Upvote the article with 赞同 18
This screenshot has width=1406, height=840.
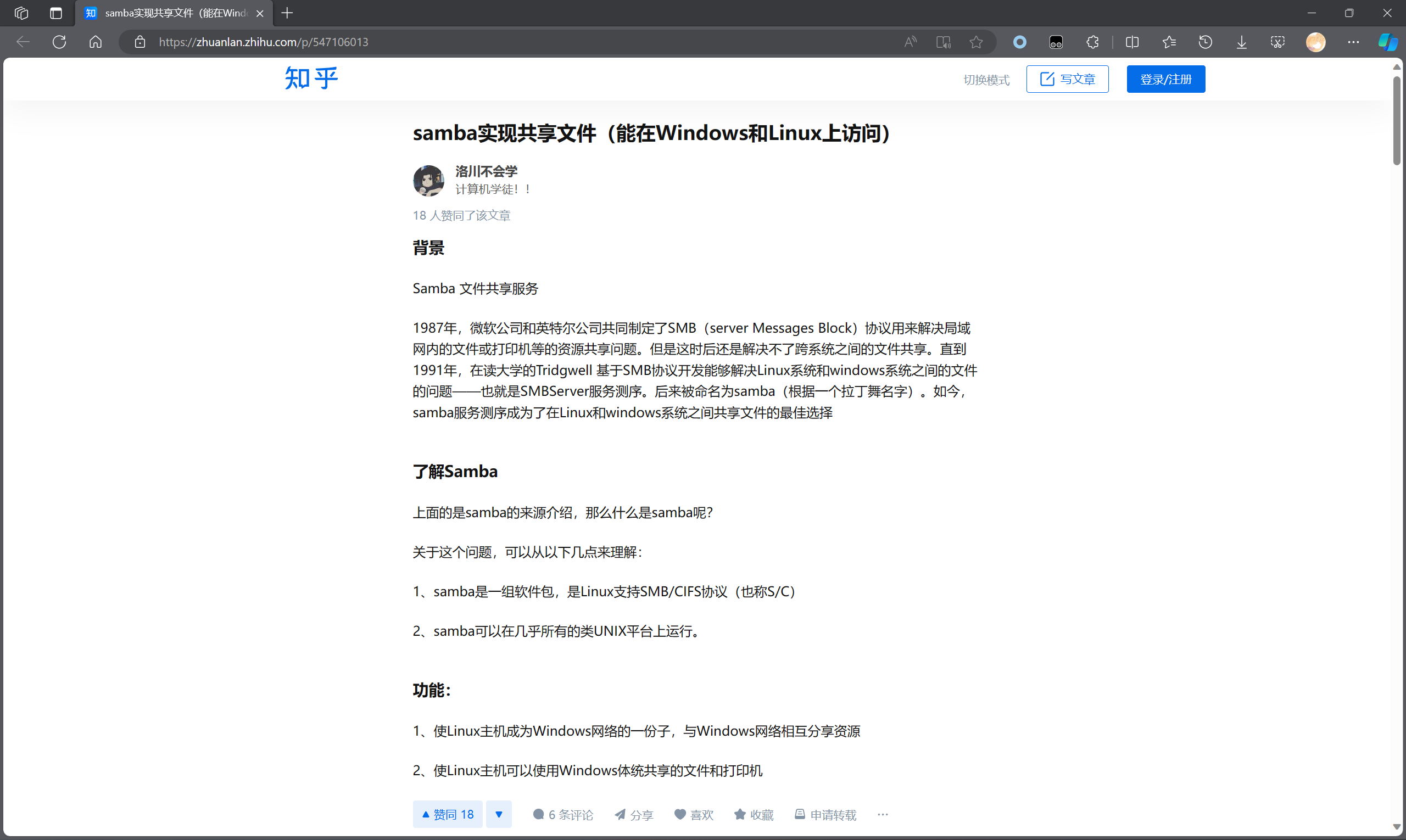(x=447, y=814)
